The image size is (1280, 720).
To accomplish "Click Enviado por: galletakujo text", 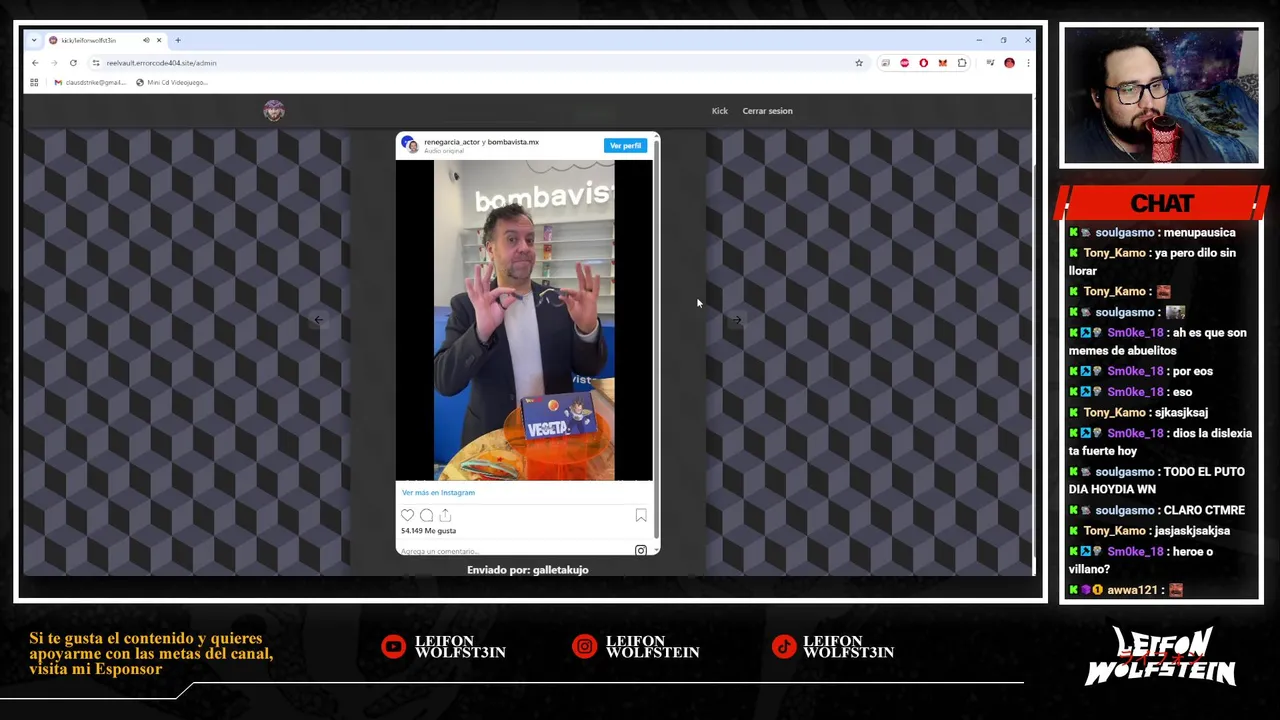I will tap(528, 570).
